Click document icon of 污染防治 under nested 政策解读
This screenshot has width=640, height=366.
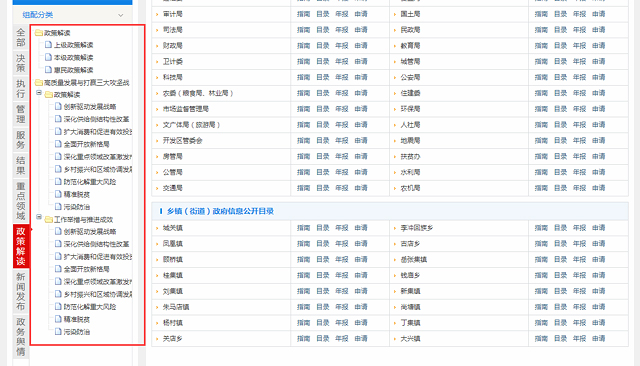click(58, 206)
